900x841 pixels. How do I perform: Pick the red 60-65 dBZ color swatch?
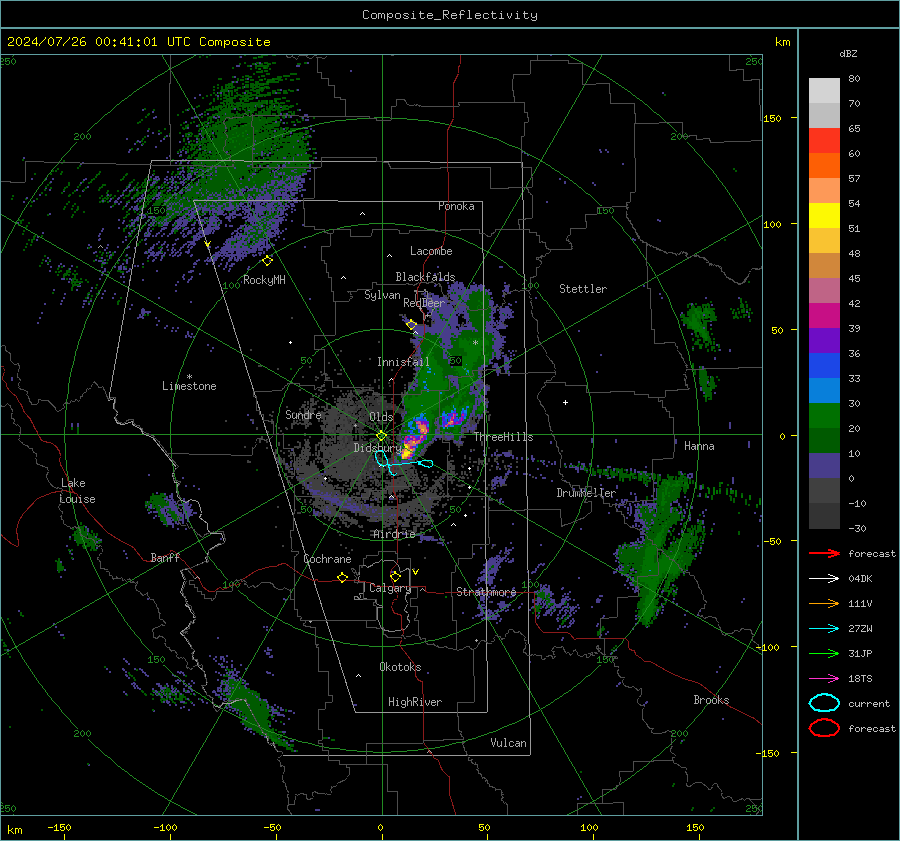[x=824, y=141]
